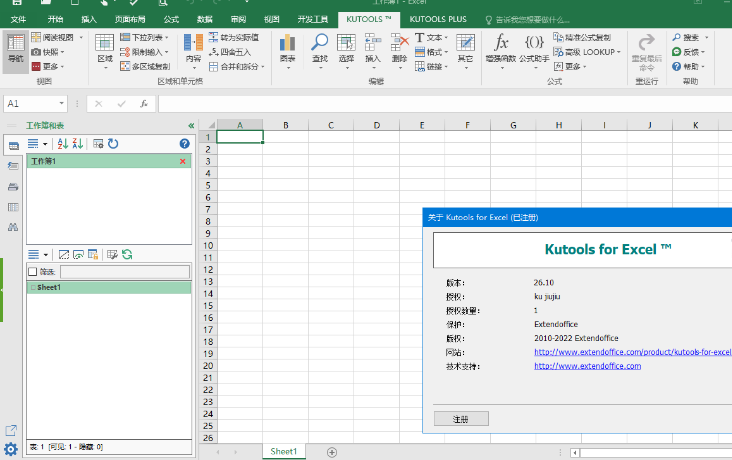Open the 合并和拆分 merge and split menu

click(x=237, y=66)
